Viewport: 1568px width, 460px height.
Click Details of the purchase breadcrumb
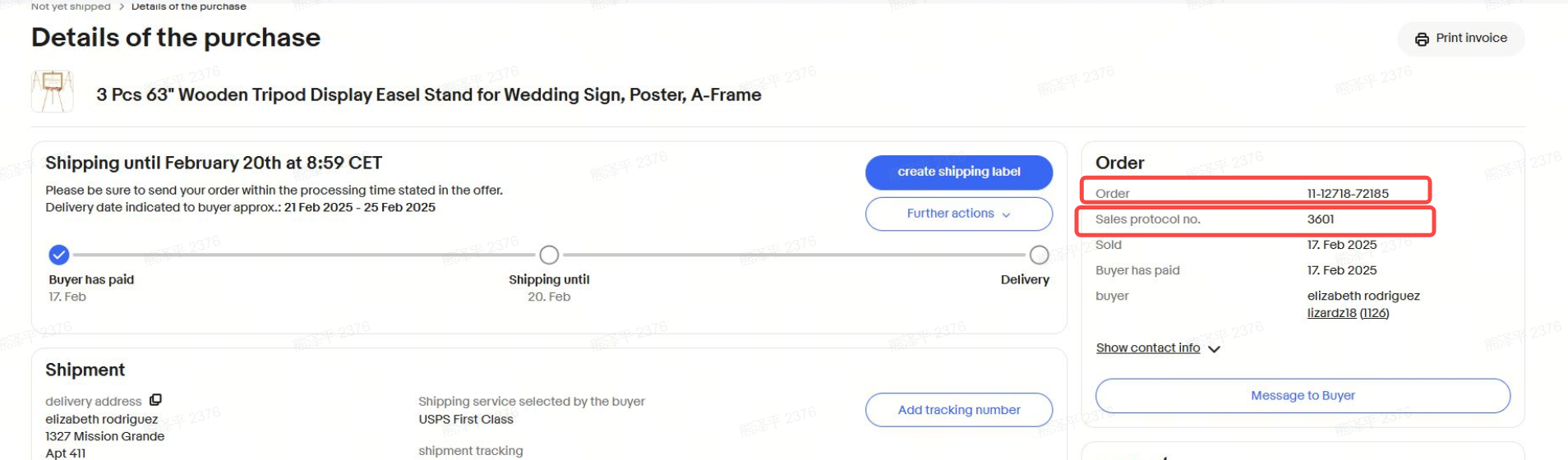[x=189, y=7]
